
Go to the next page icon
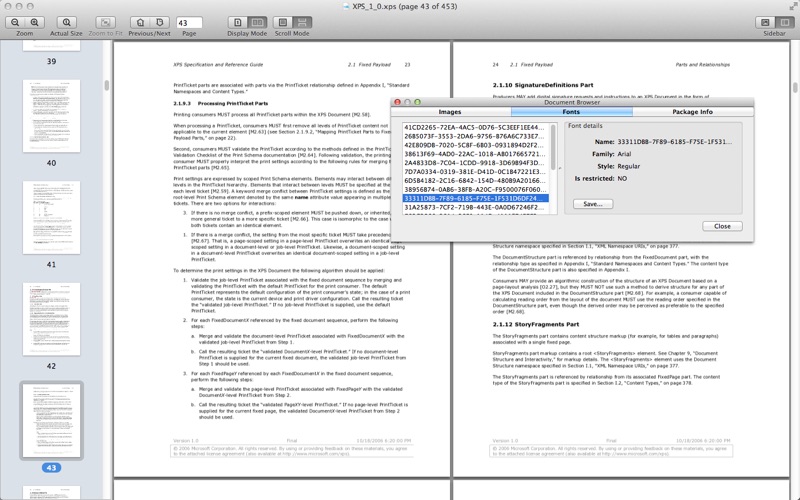[x=160, y=22]
